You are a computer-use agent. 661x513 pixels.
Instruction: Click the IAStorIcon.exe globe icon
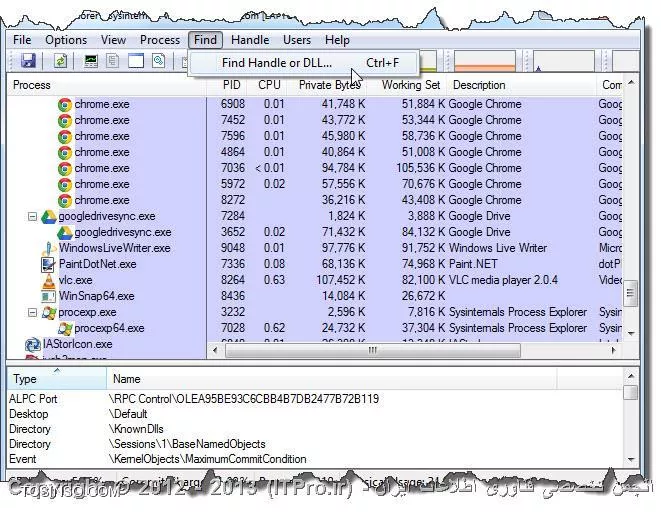pos(32,345)
